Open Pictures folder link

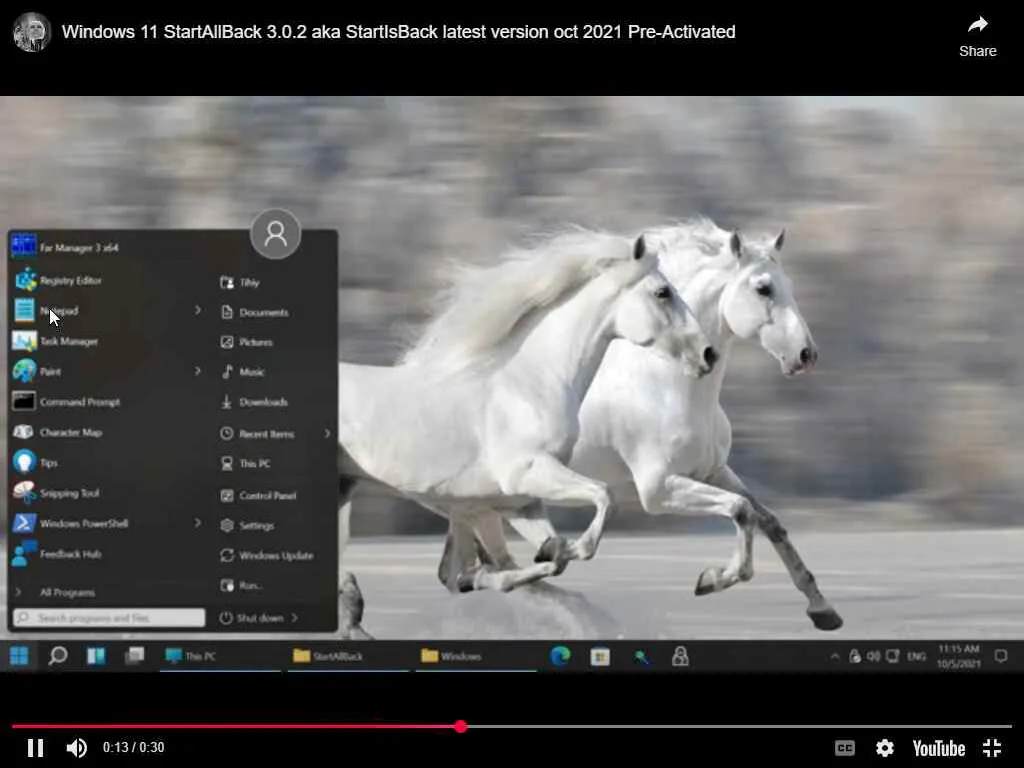click(247, 342)
